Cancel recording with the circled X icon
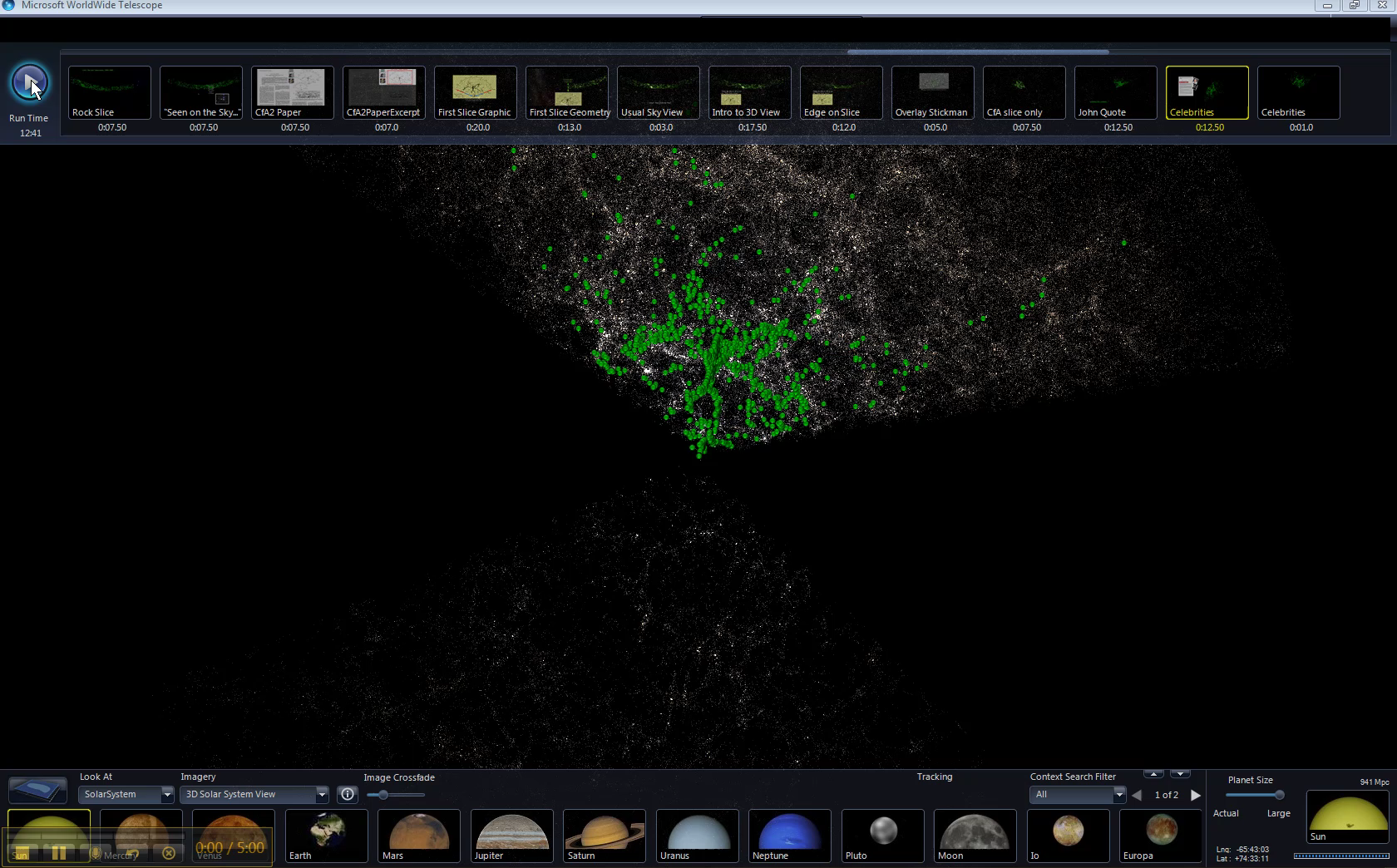 [x=169, y=853]
